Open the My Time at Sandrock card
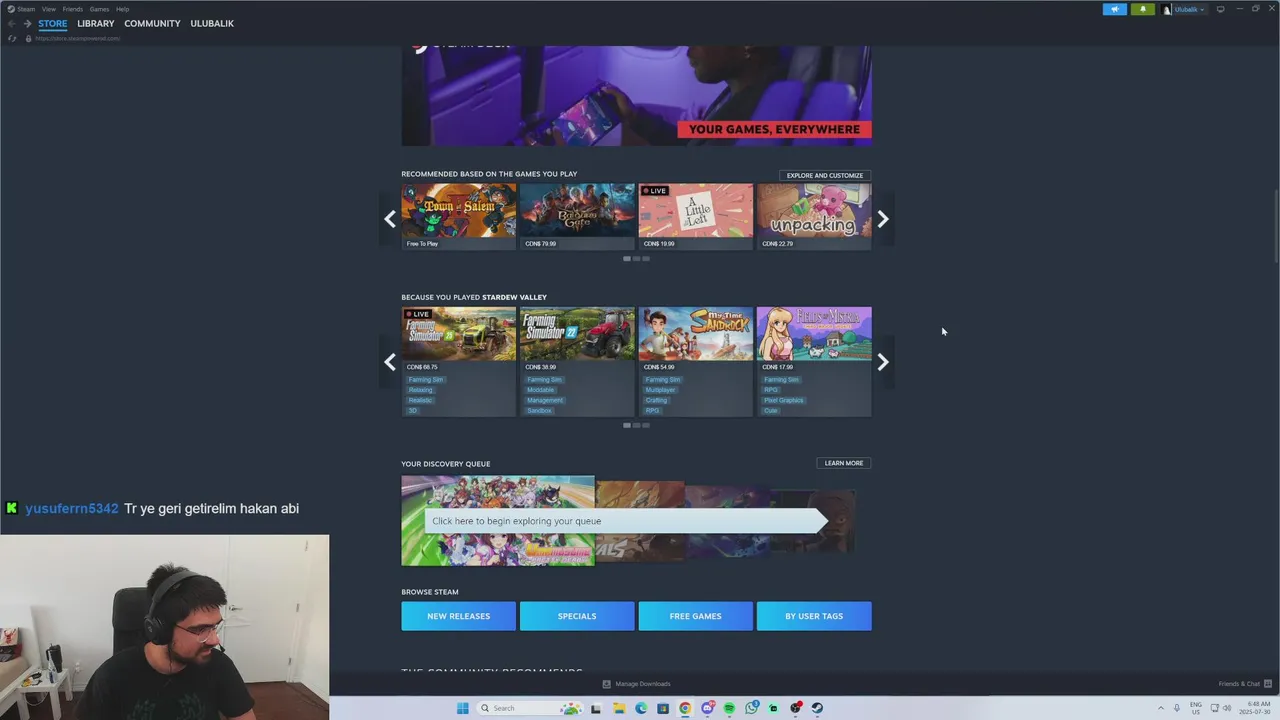Image resolution: width=1280 pixels, height=720 pixels. pos(696,361)
